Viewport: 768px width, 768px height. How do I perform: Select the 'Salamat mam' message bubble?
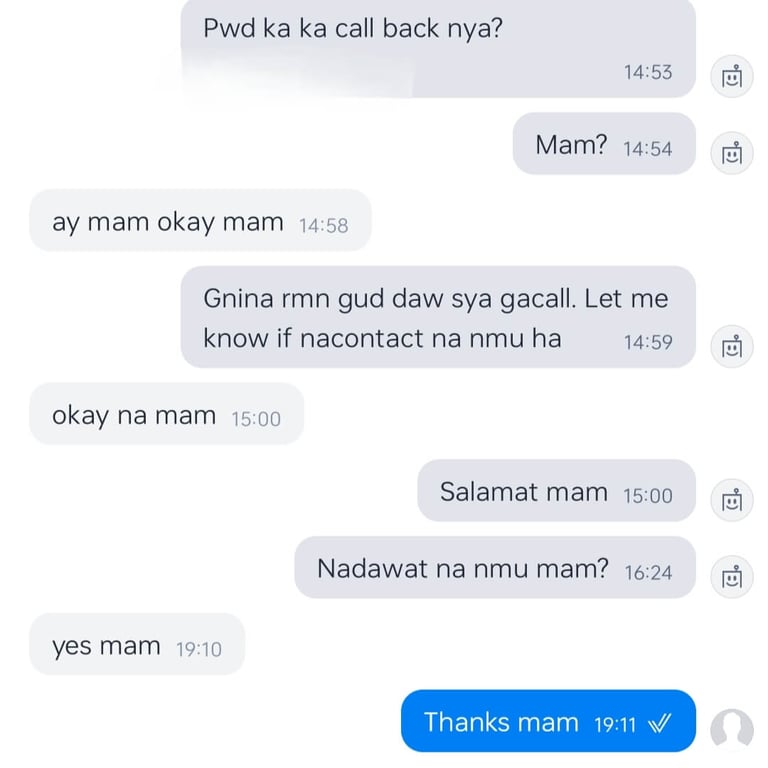(556, 490)
